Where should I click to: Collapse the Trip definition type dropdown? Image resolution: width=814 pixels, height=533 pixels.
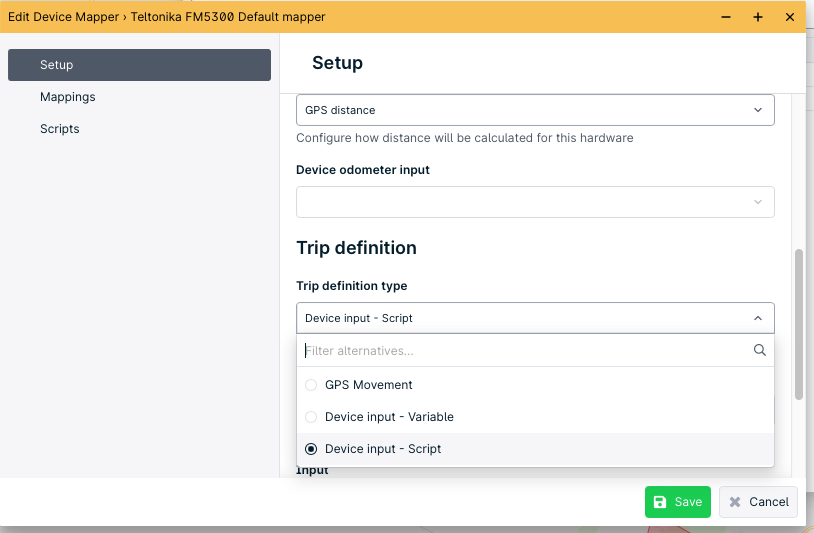click(x=535, y=318)
